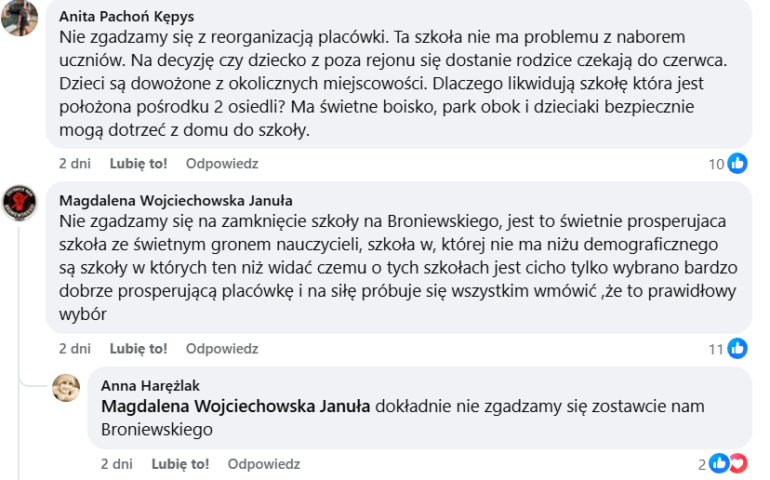The image size is (770, 480).
Task: Reply to Magdalena's comment via Odpowiedz
Action: pos(222,349)
